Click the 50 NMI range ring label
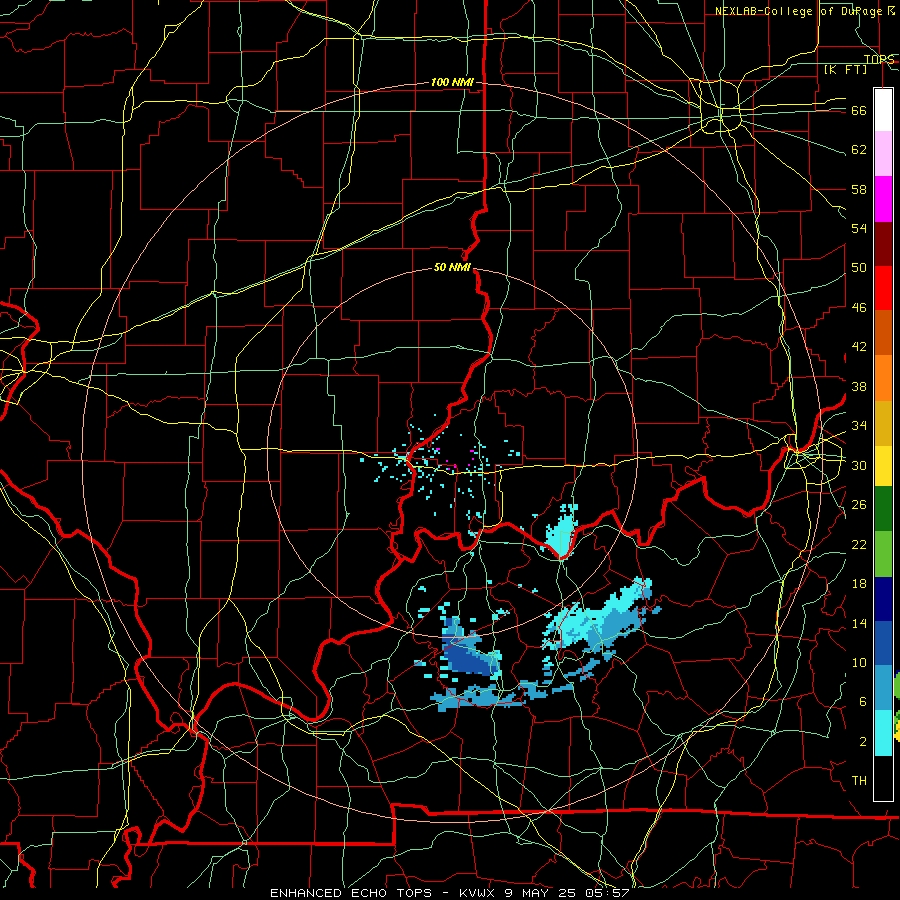The width and height of the screenshot is (900, 900). 452,267
